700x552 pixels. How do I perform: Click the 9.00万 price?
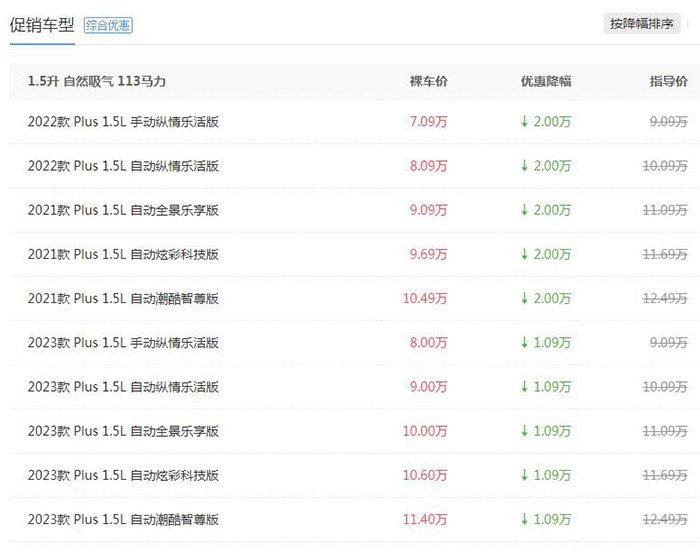pos(429,387)
